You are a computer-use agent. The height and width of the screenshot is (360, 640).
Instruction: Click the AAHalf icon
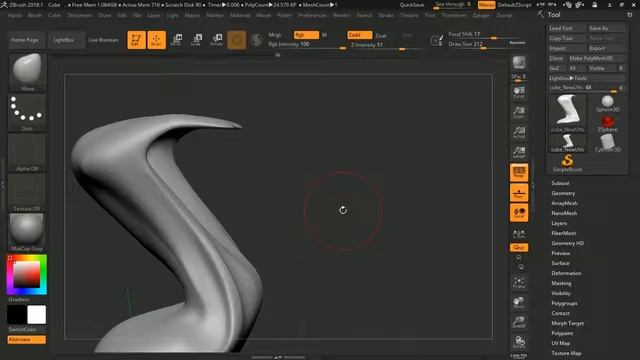click(519, 152)
